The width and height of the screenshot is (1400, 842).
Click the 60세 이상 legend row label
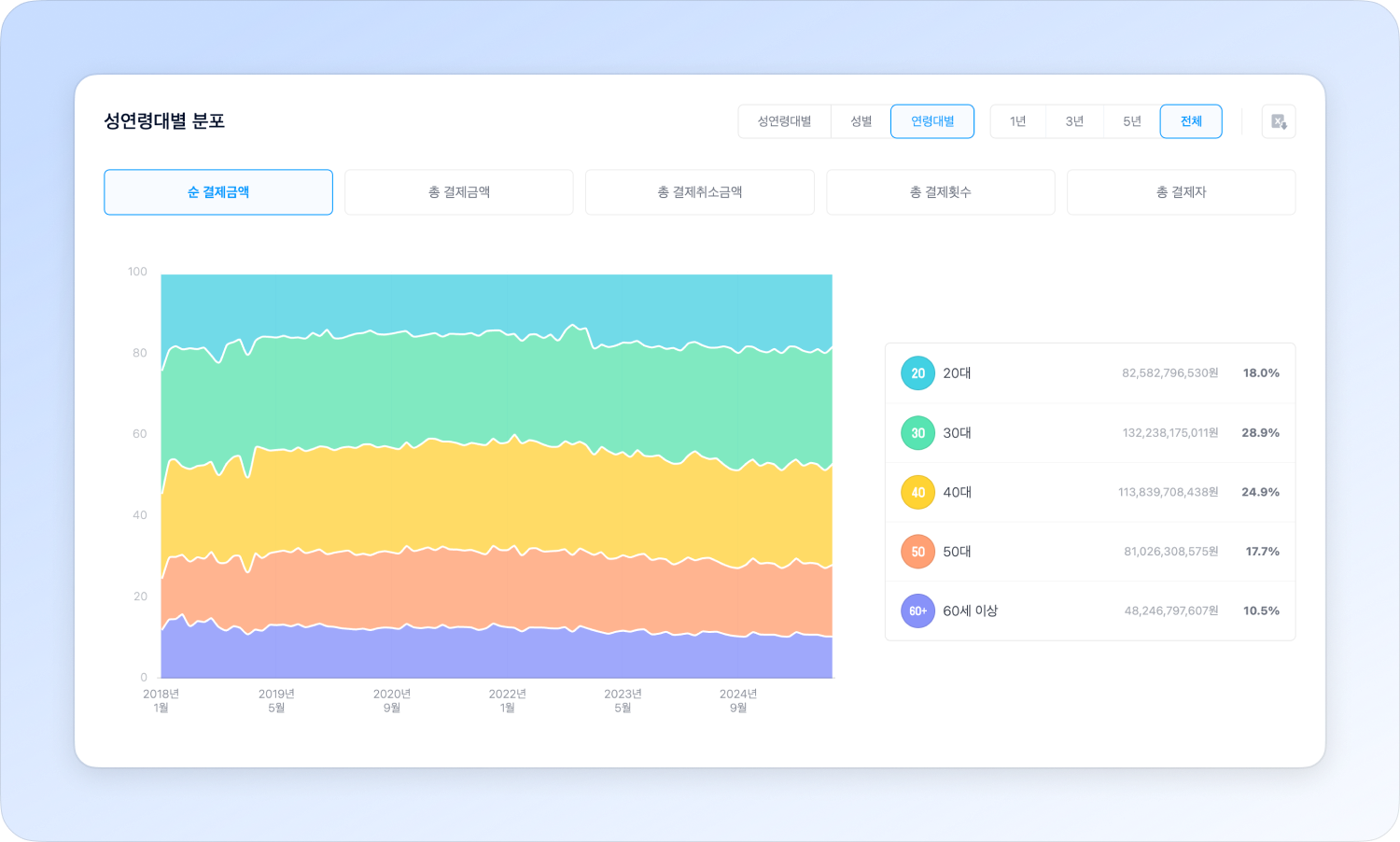pyautogui.click(x=970, y=611)
